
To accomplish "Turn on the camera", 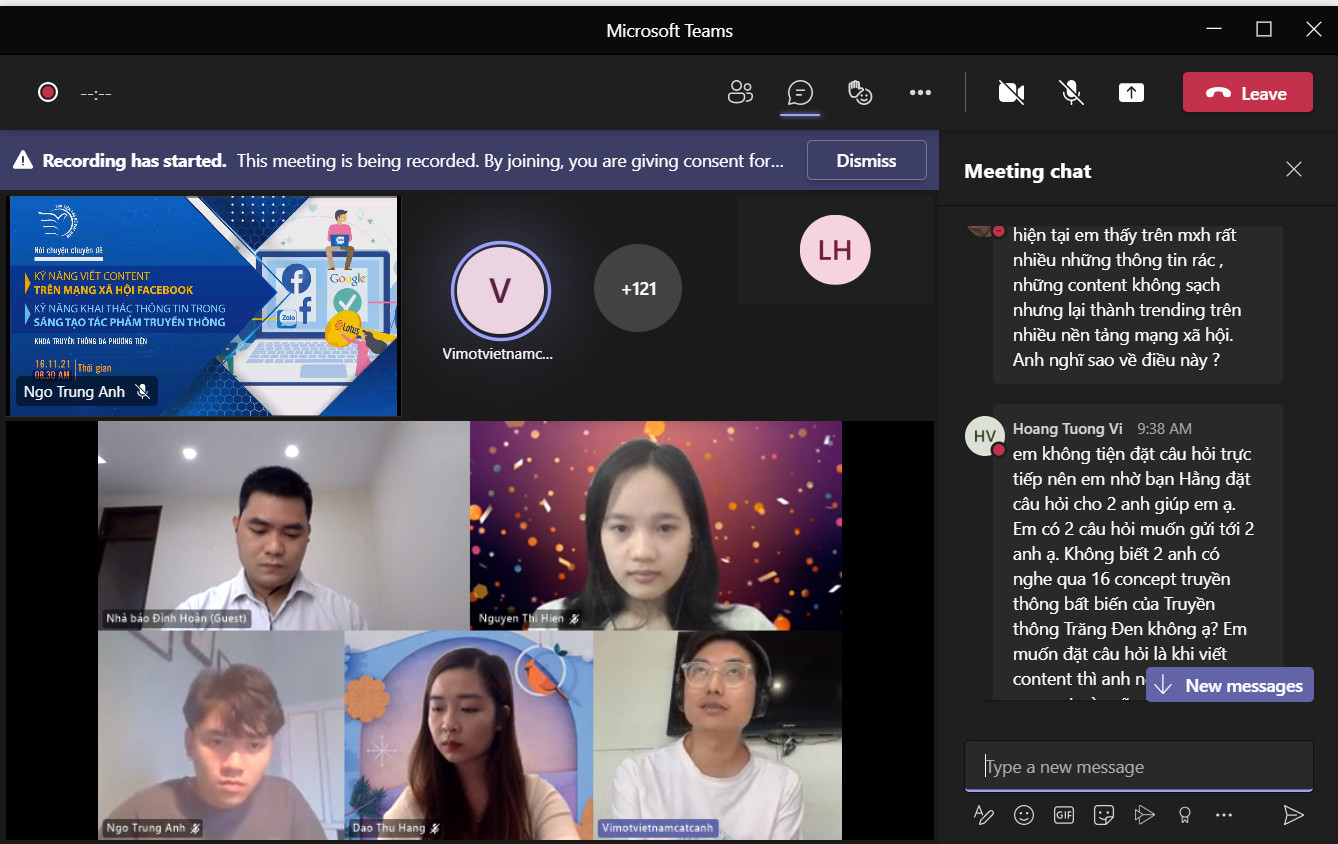I will point(1011,93).
